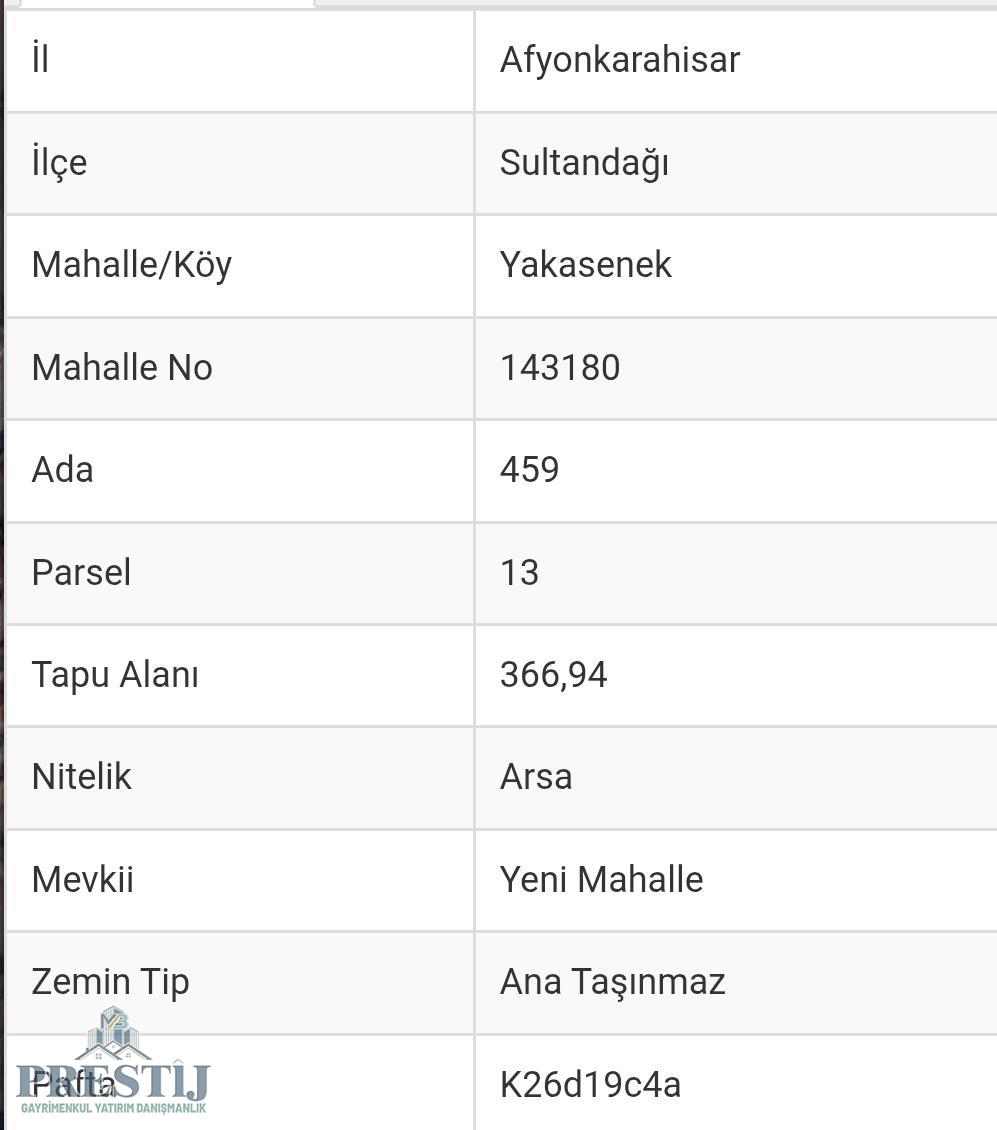
Task: Select the Ana Taşınmaz value
Action: tap(612, 982)
